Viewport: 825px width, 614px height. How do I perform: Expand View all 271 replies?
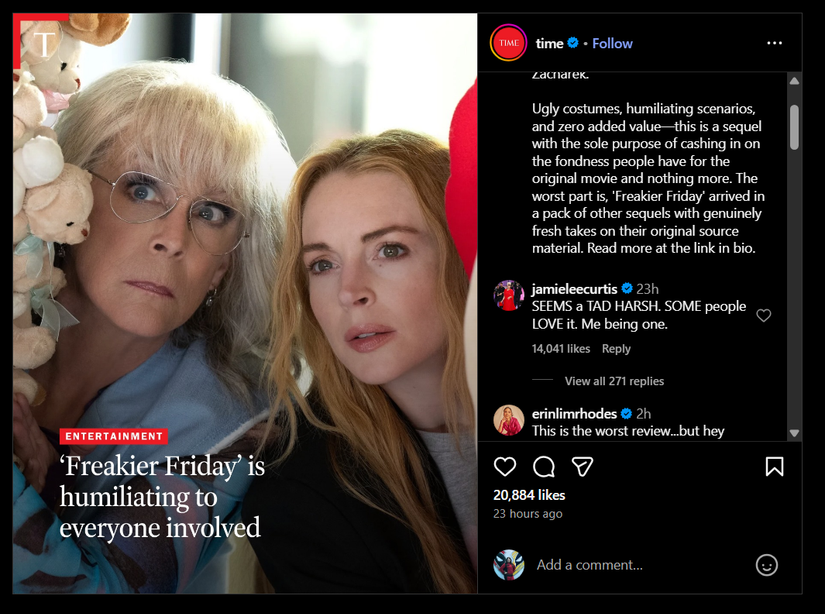coord(614,381)
